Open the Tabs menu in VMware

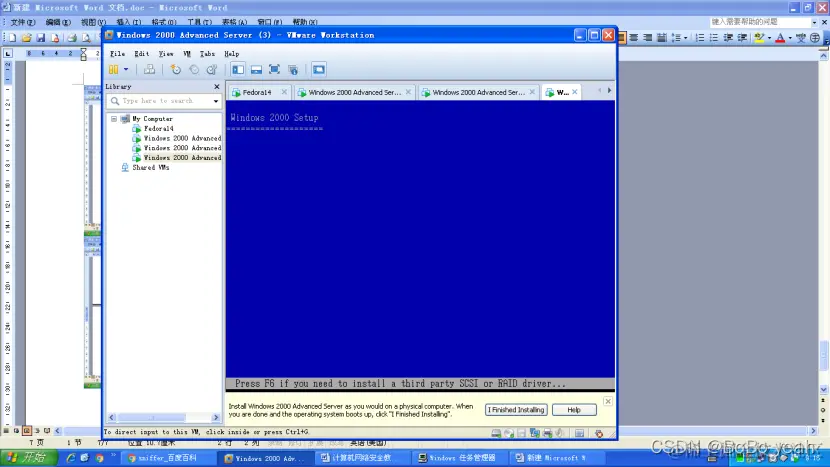[x=207, y=53]
